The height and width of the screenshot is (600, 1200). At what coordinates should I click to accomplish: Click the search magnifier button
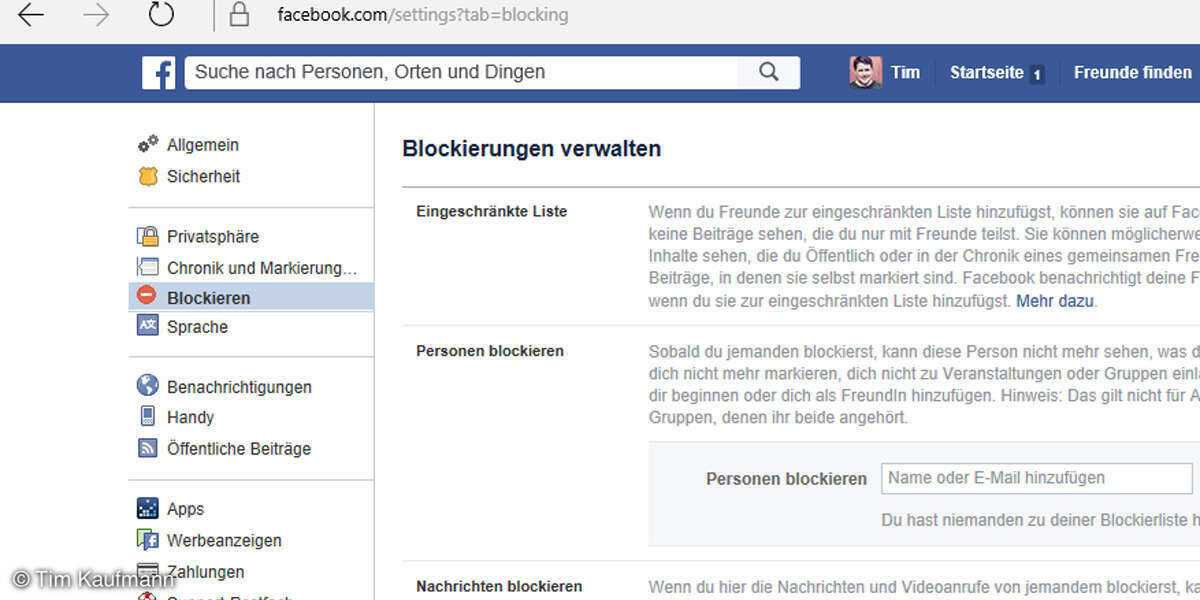pyautogui.click(x=768, y=72)
